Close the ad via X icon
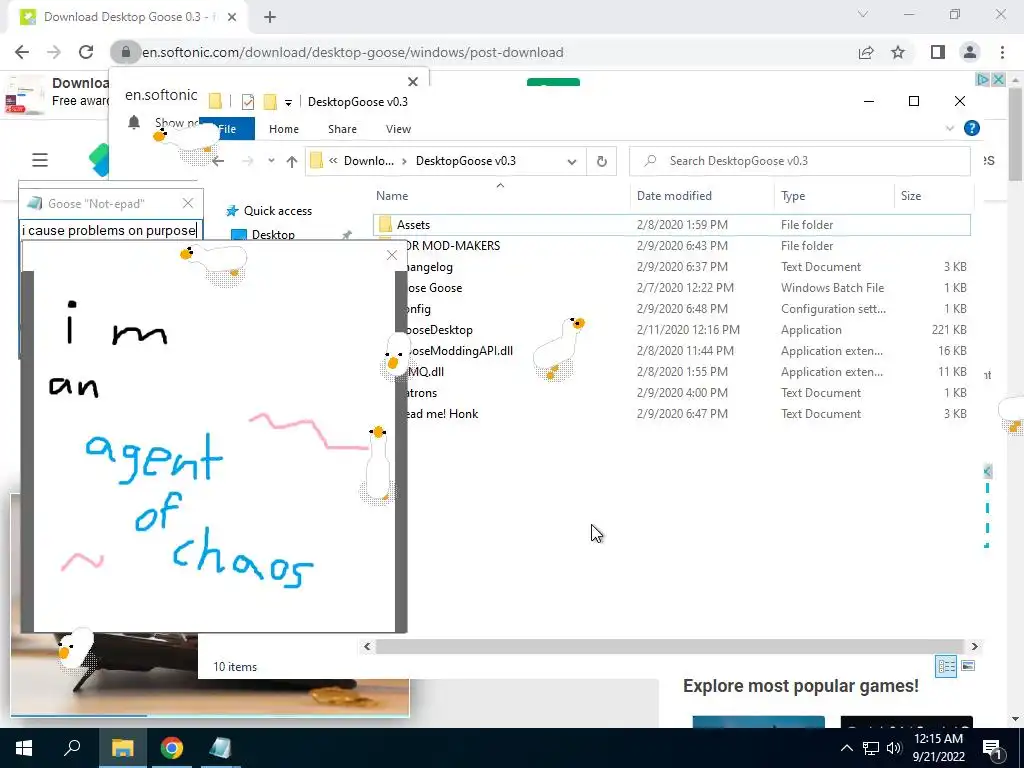Image resolution: width=1024 pixels, height=768 pixels. pyautogui.click(x=999, y=79)
